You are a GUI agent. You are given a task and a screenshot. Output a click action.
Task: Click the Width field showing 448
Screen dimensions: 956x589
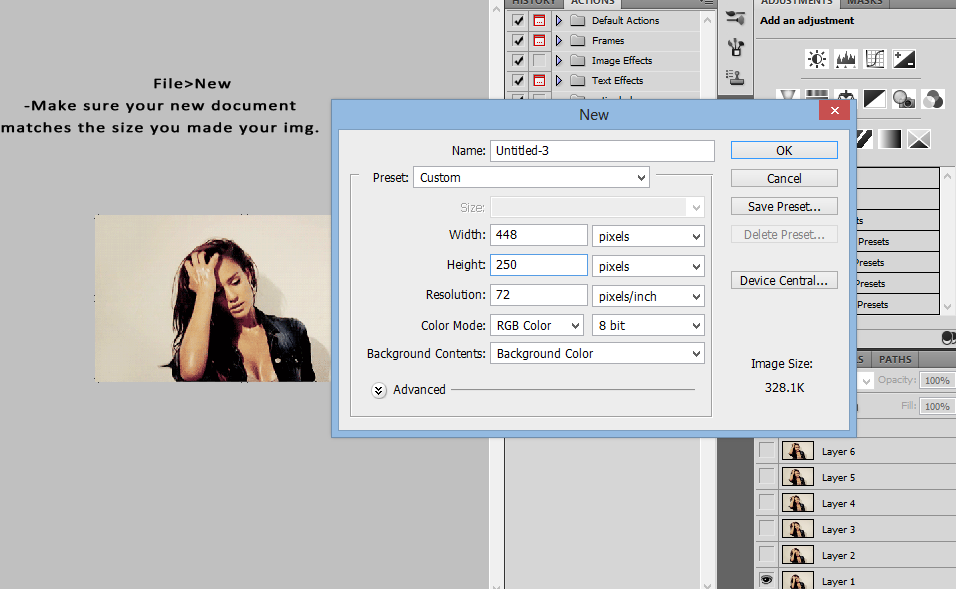point(538,235)
